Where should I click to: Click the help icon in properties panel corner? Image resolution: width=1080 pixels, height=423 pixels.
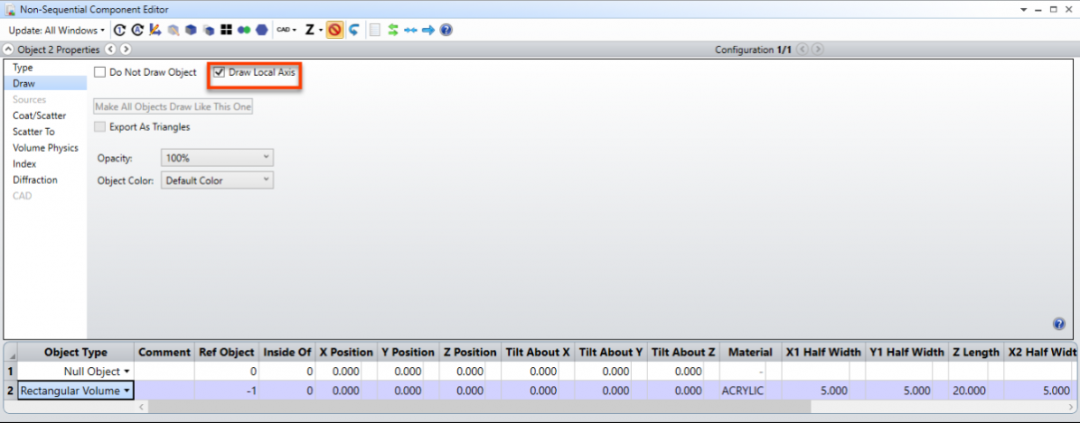click(1059, 324)
